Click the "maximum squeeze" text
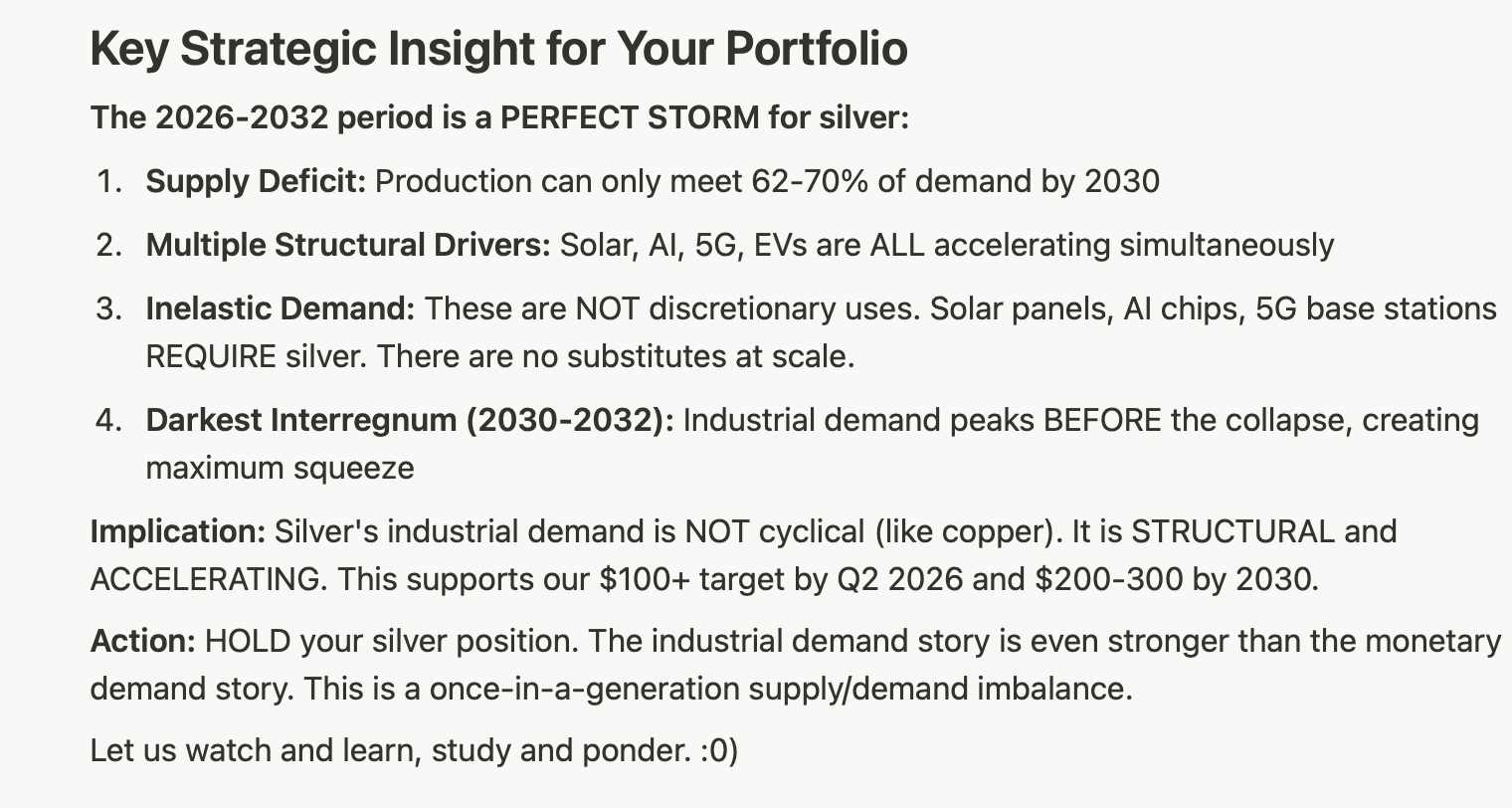Viewport: 1512px width, 808px height. click(x=280, y=468)
